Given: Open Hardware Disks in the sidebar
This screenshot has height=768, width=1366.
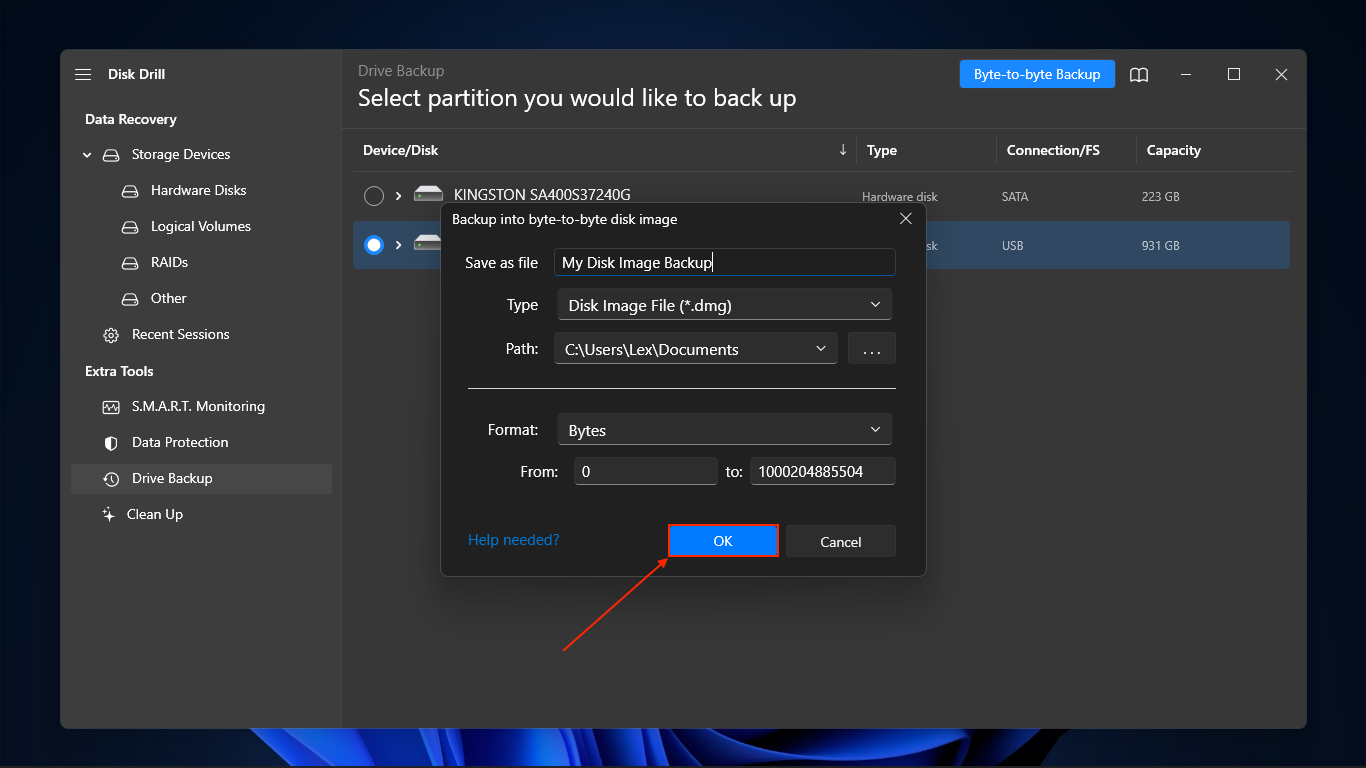Looking at the screenshot, I should pyautogui.click(x=198, y=190).
